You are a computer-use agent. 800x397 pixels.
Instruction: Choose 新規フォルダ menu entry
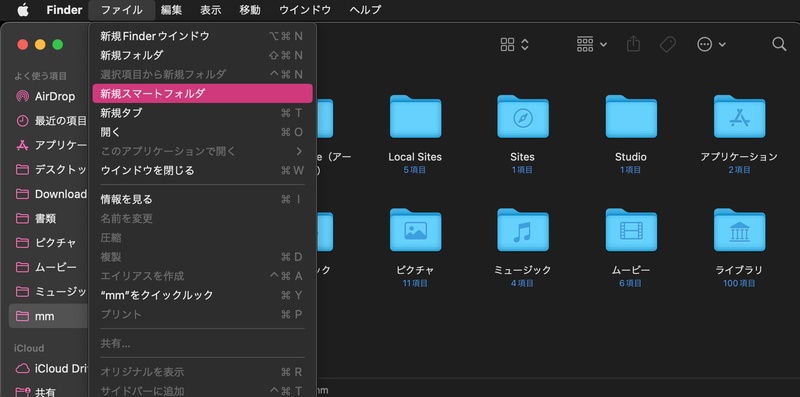tap(202, 55)
